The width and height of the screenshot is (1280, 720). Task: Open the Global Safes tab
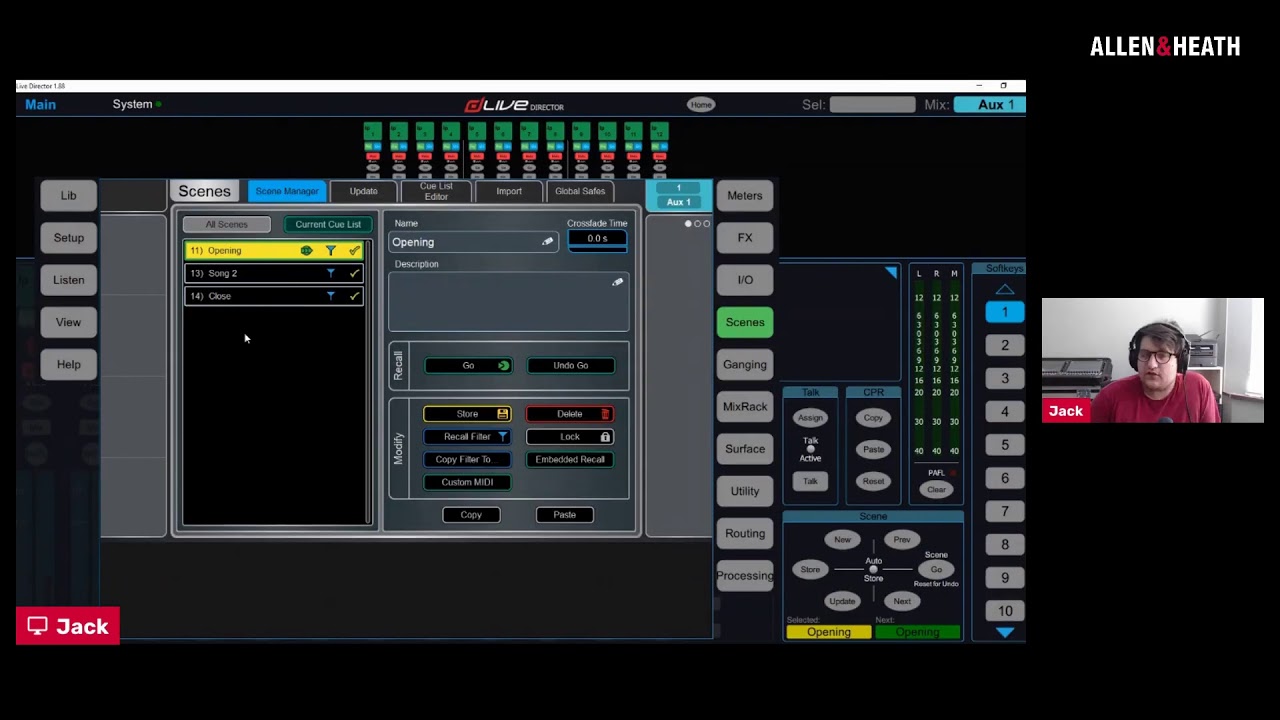click(580, 191)
